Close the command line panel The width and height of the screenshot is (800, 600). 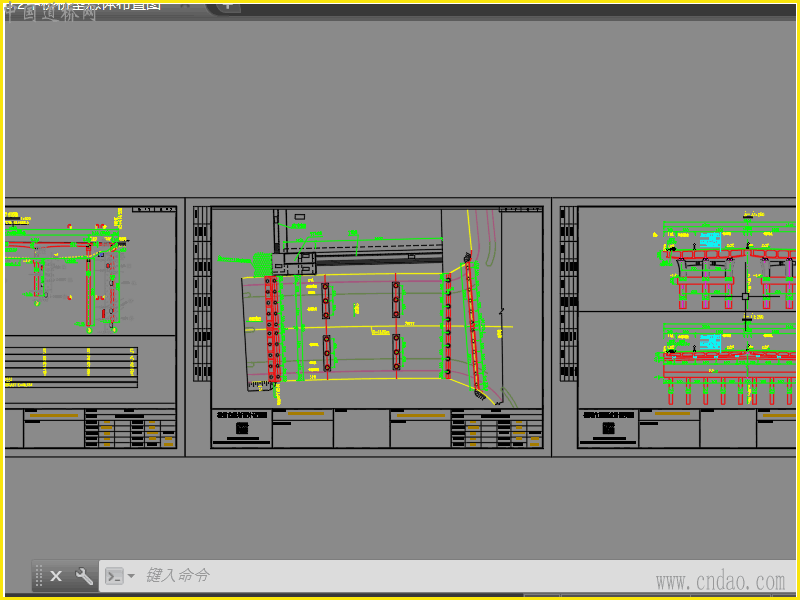click(x=56, y=576)
